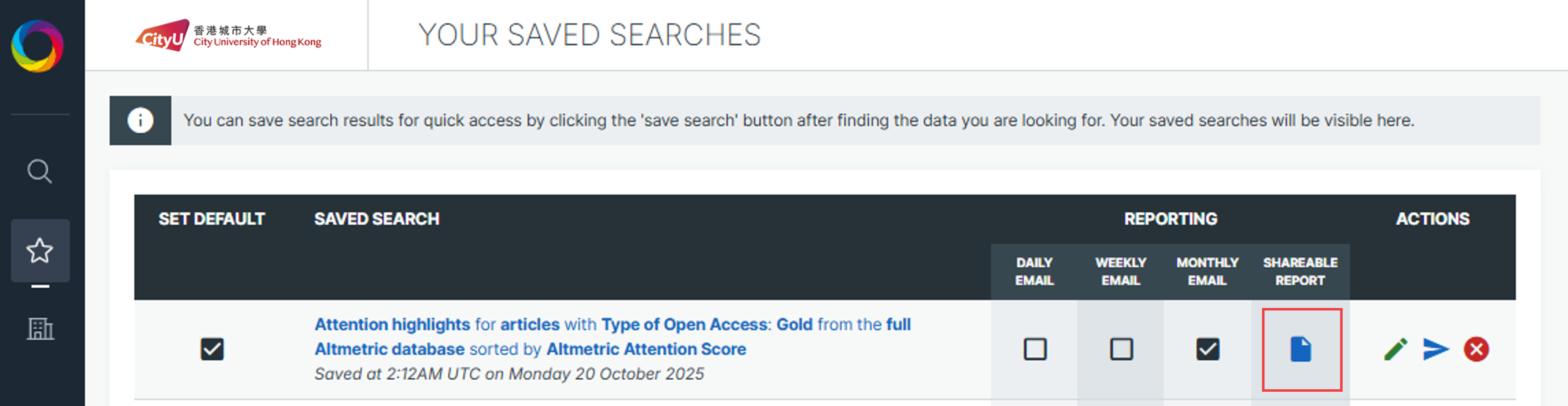Screen dimensions: 1568x406
Task: Click the Altmetric donut logo
Action: (37, 46)
